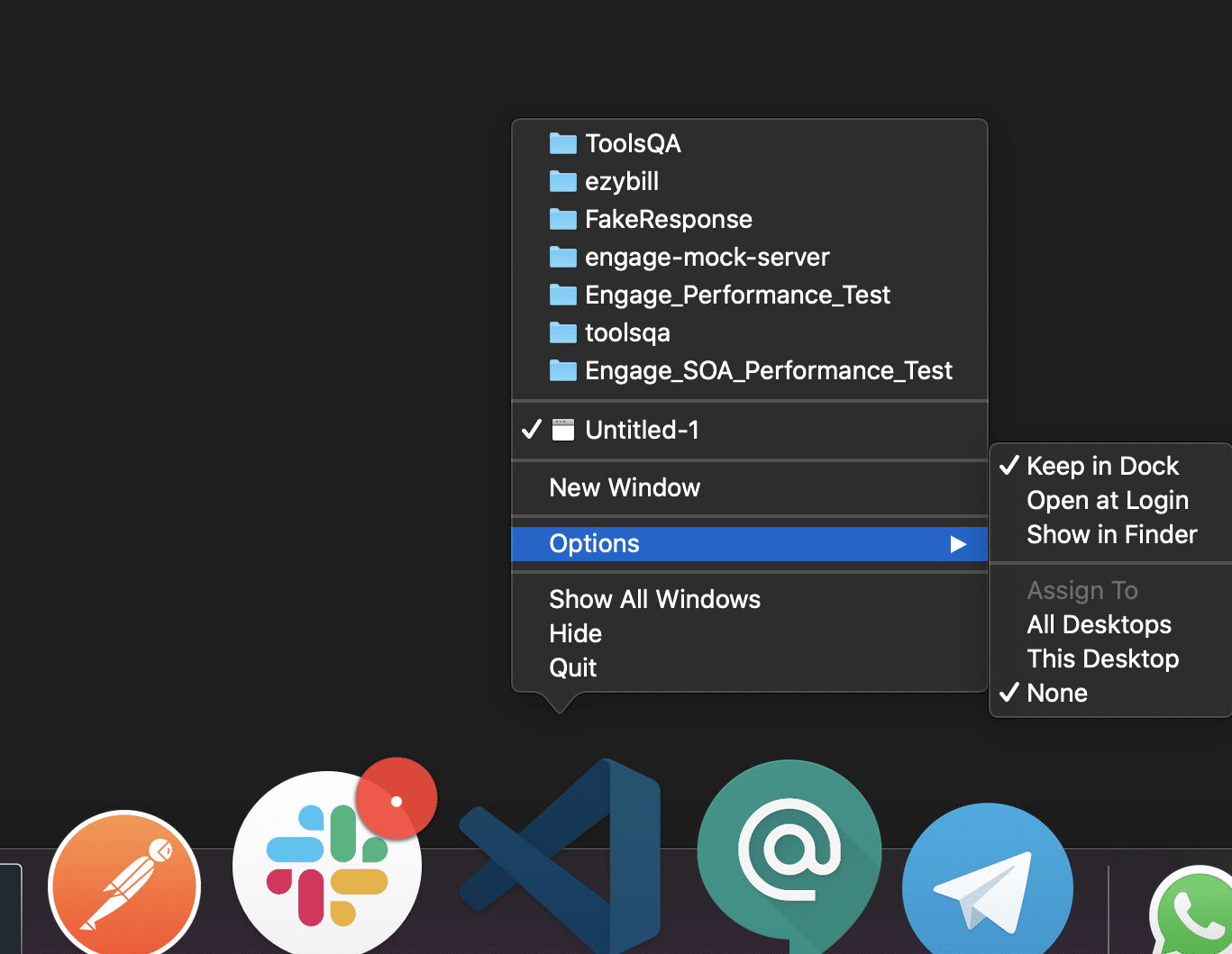Choose Quit from the context menu
This screenshot has height=954, width=1232.
tap(573, 668)
